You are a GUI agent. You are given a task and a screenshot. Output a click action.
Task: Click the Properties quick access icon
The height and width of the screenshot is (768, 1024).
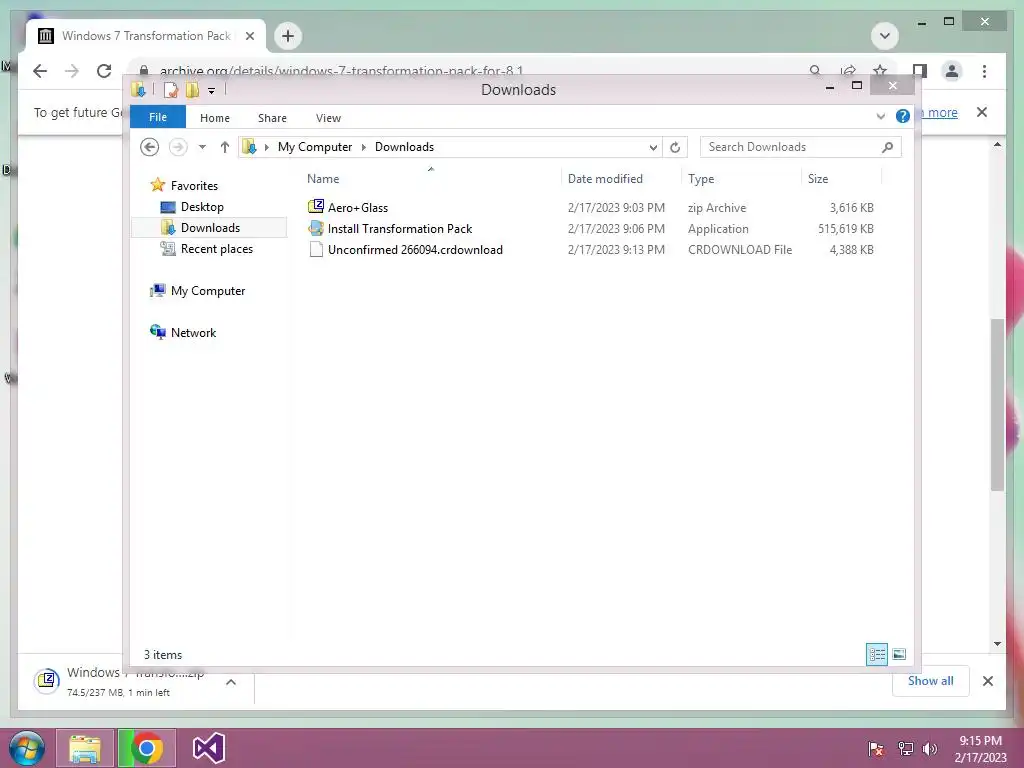point(170,90)
